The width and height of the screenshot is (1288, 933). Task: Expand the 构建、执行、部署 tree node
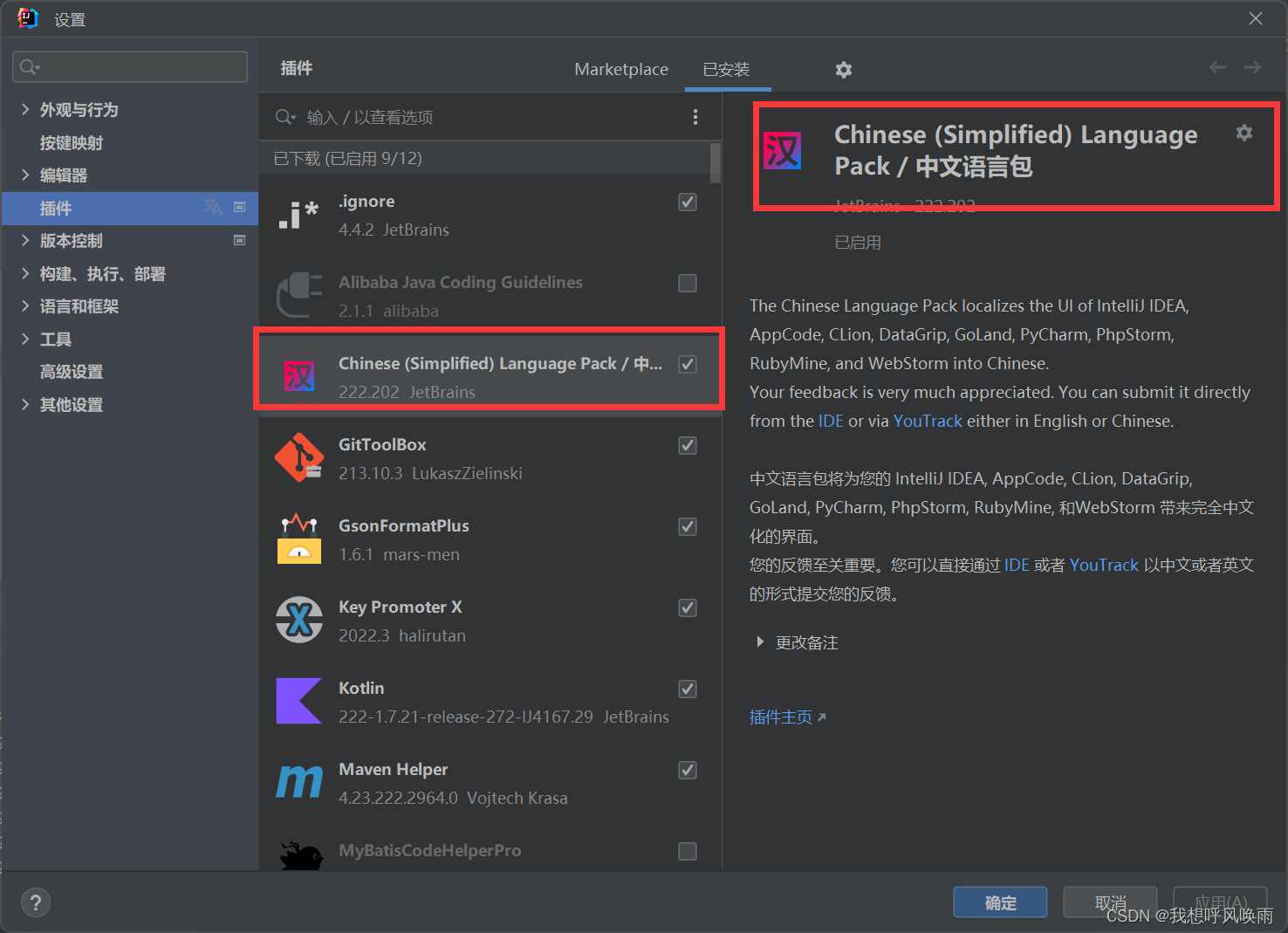pos(25,273)
